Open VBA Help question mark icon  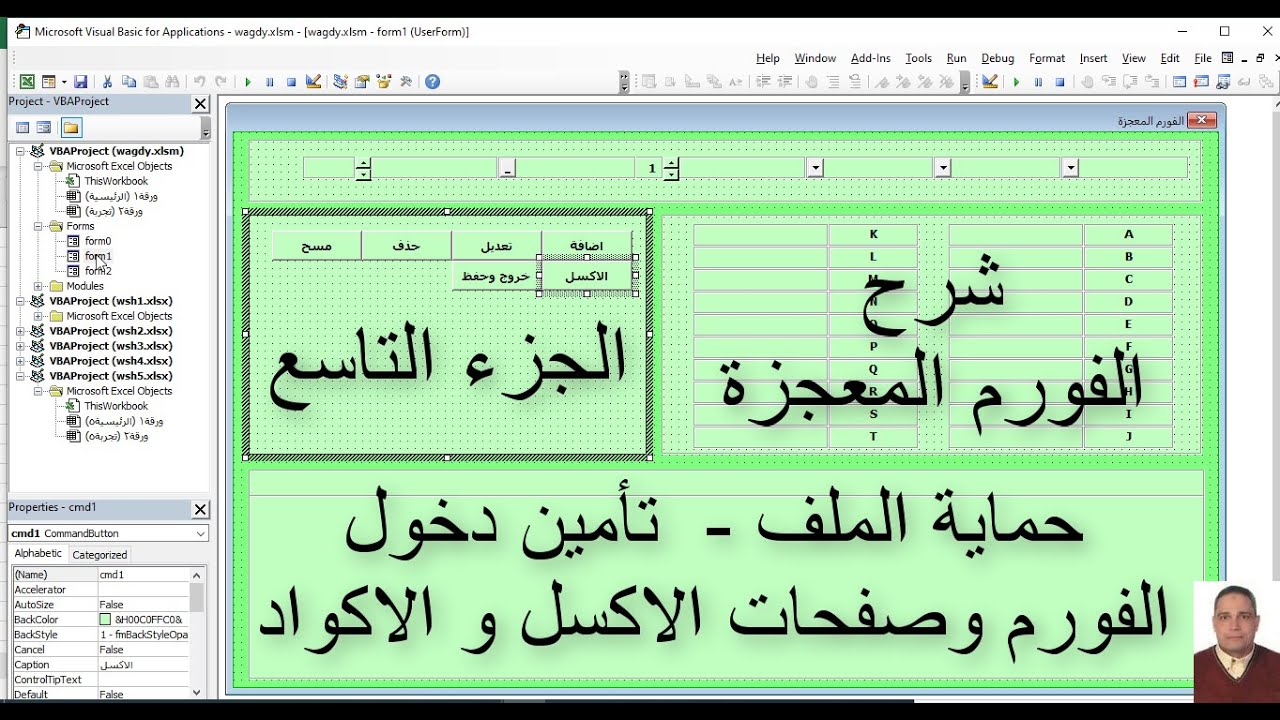[x=433, y=82]
